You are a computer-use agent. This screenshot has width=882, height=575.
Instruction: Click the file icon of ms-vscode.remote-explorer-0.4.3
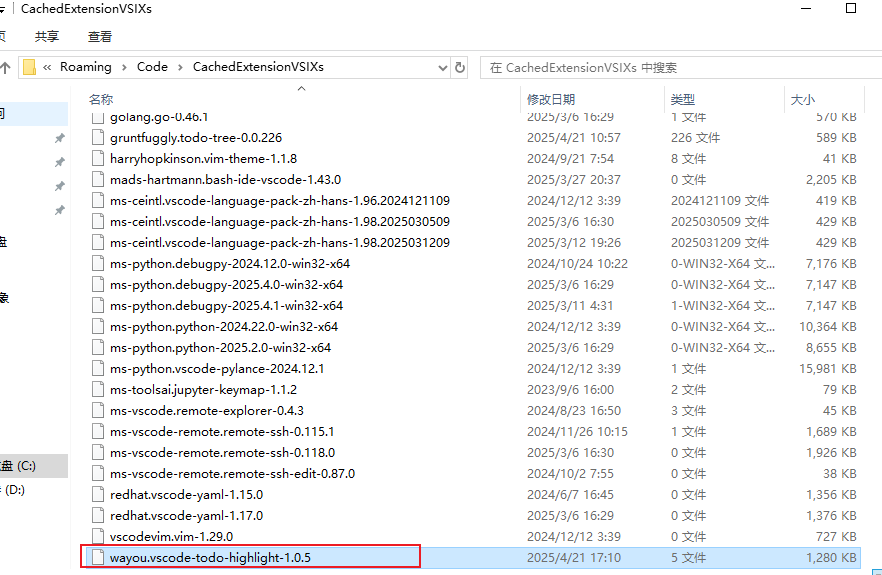98,411
